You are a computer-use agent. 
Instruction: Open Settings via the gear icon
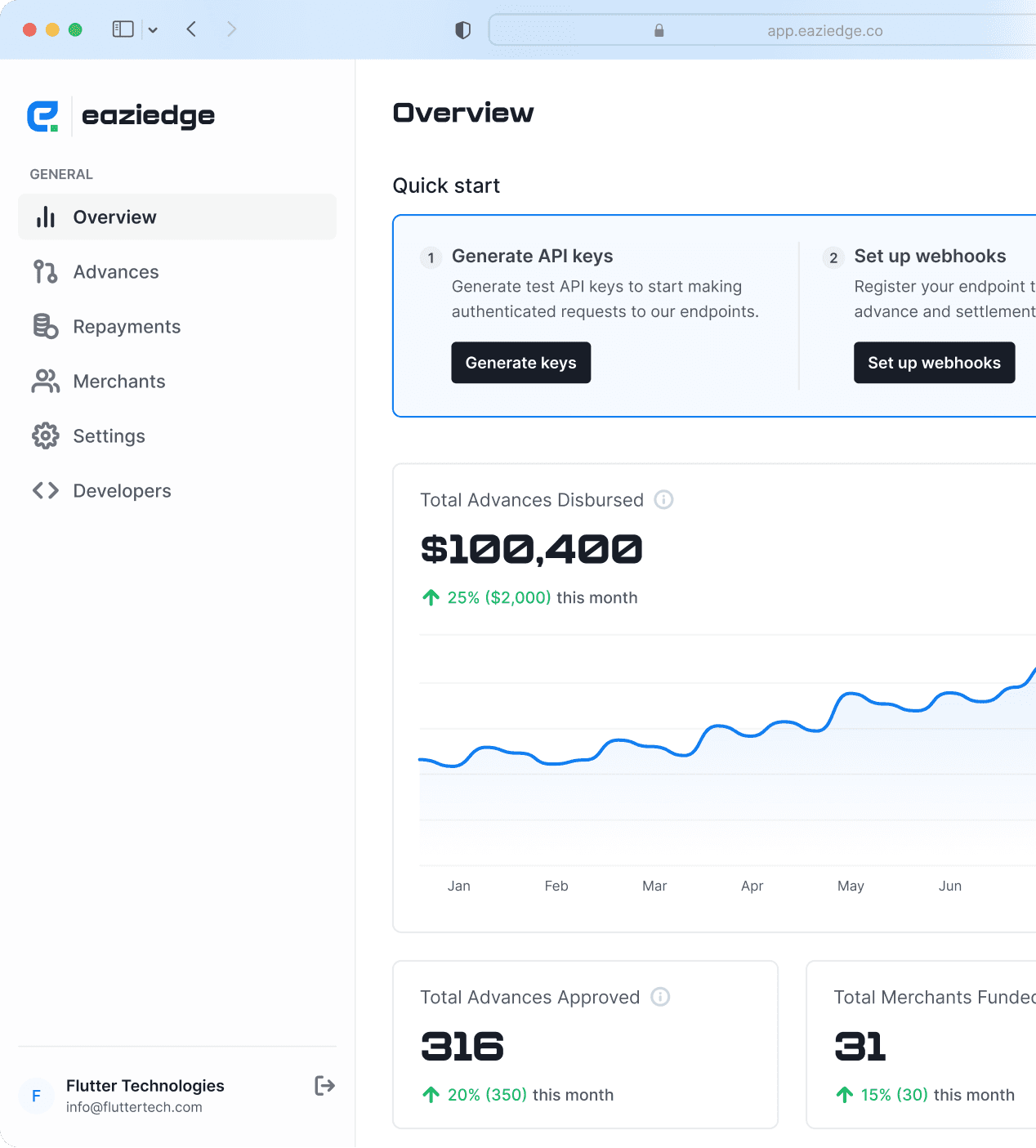tap(46, 436)
